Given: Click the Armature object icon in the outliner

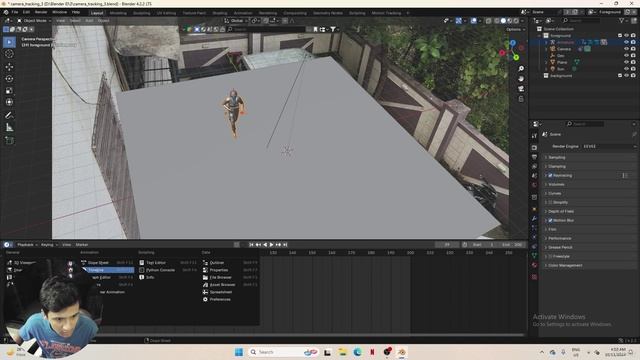Looking at the screenshot, I should coord(553,42).
